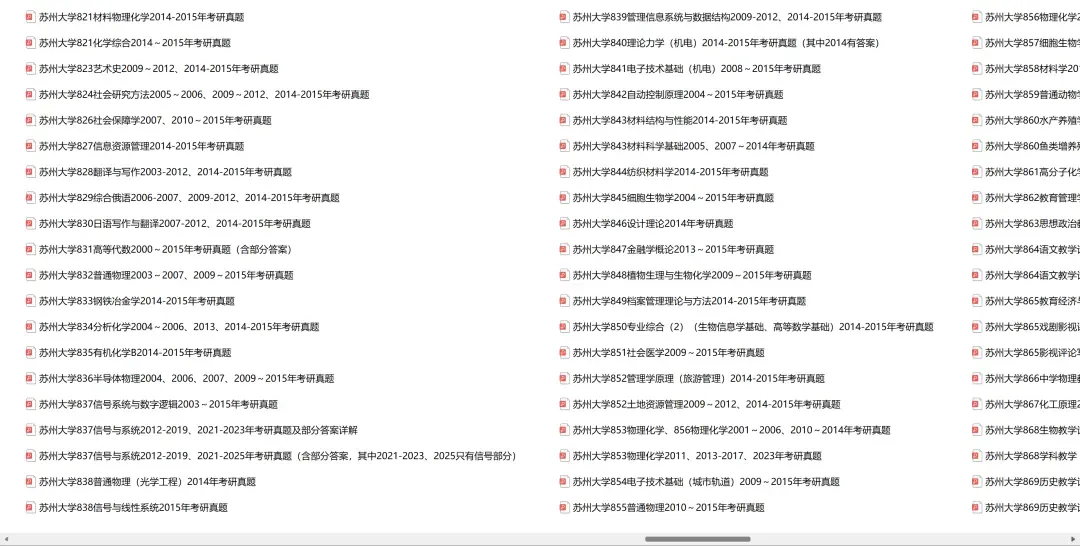Screen dimensions: 1080x546
Task: Click PDF icon for 苏州大学821化学综合 file
Action: tap(30, 43)
